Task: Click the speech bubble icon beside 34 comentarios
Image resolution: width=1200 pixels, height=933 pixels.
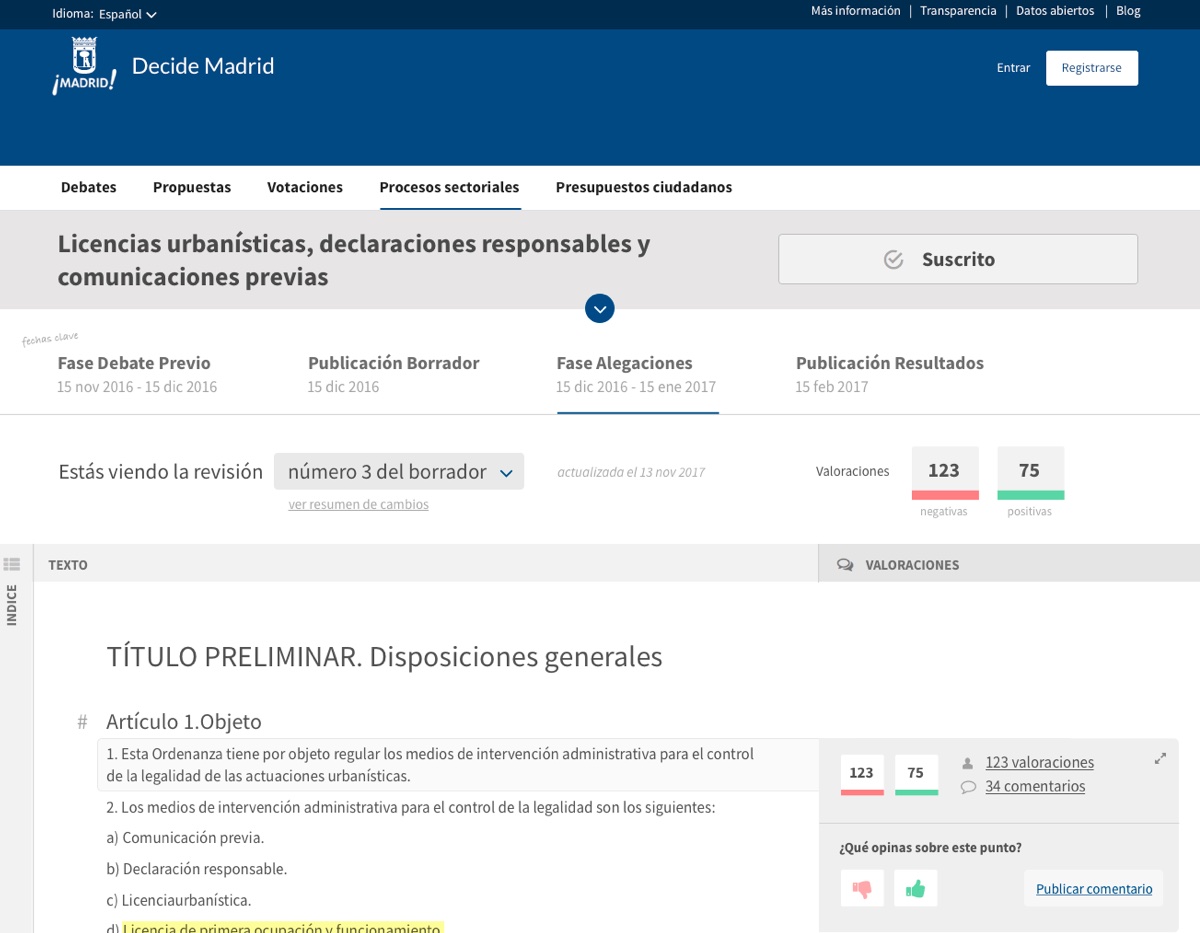Action: (x=968, y=787)
